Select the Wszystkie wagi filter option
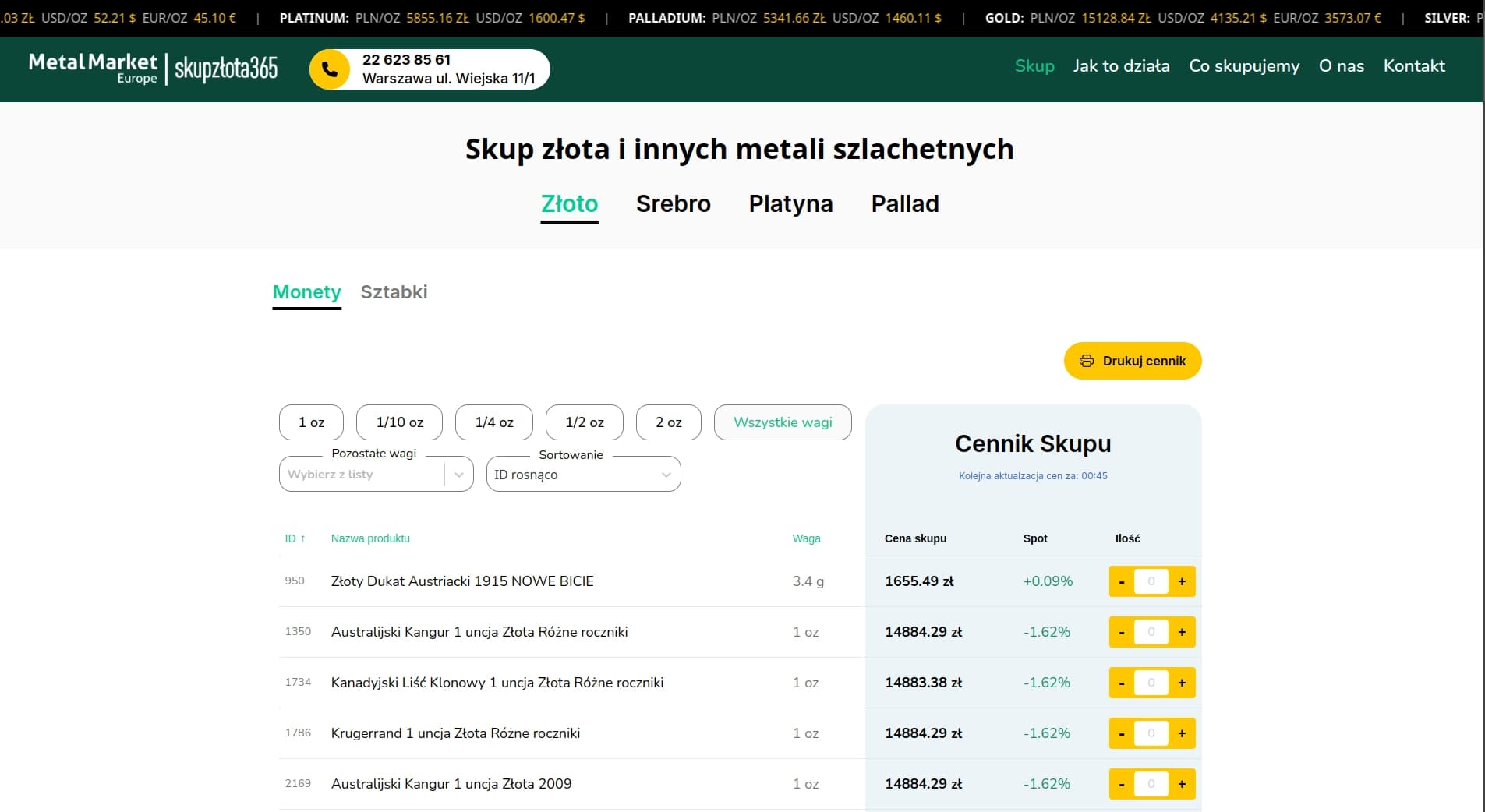Viewport: 1485px width, 812px height. pyautogui.click(x=783, y=422)
